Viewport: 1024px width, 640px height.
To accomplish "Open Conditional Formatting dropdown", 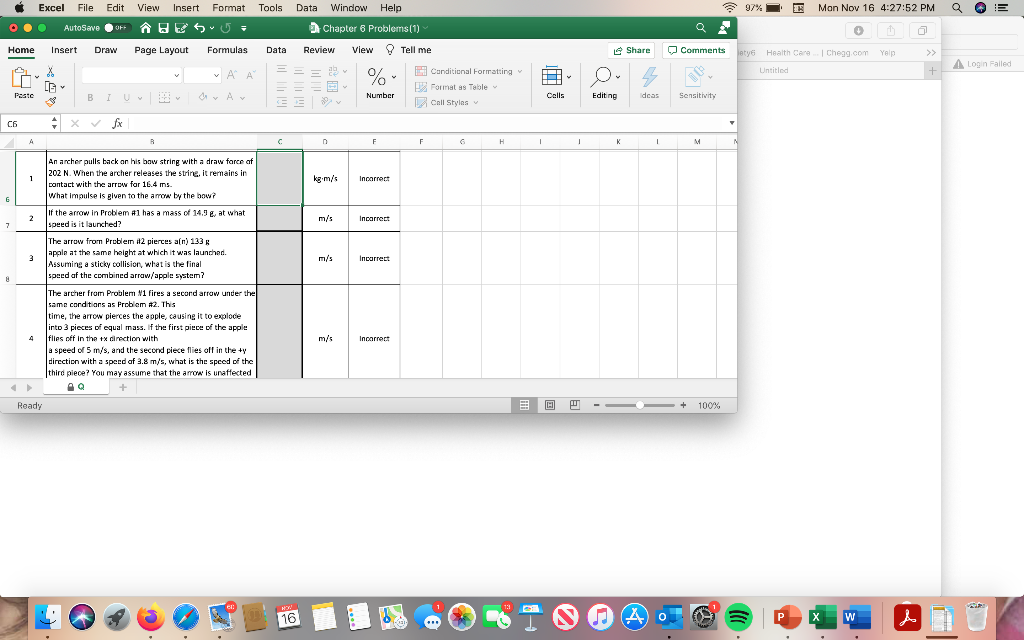I will tap(469, 71).
